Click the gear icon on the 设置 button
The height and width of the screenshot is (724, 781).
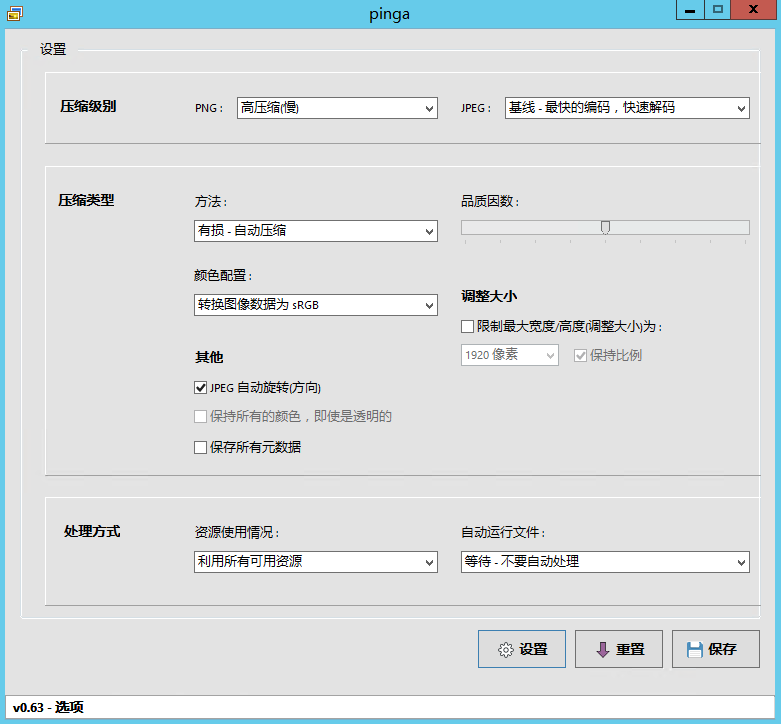(x=506, y=650)
